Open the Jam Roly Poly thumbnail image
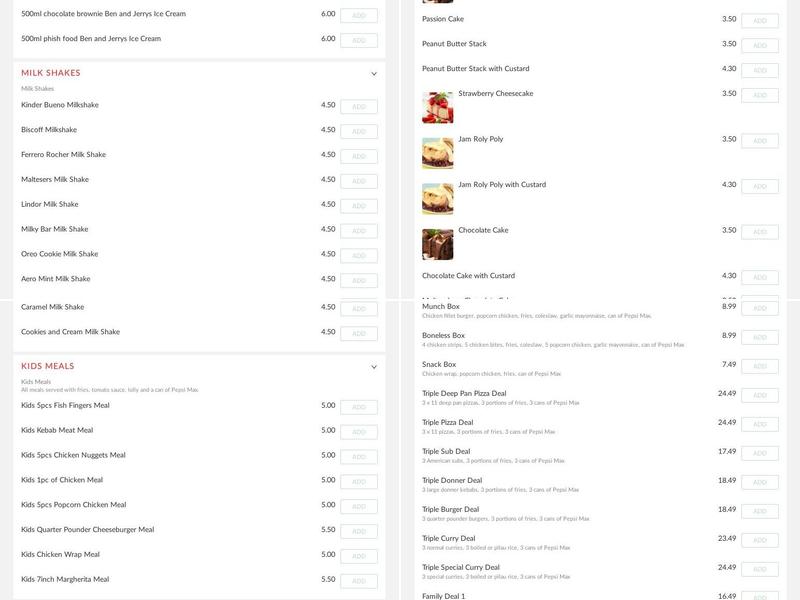The width and height of the screenshot is (800, 600). click(438, 153)
